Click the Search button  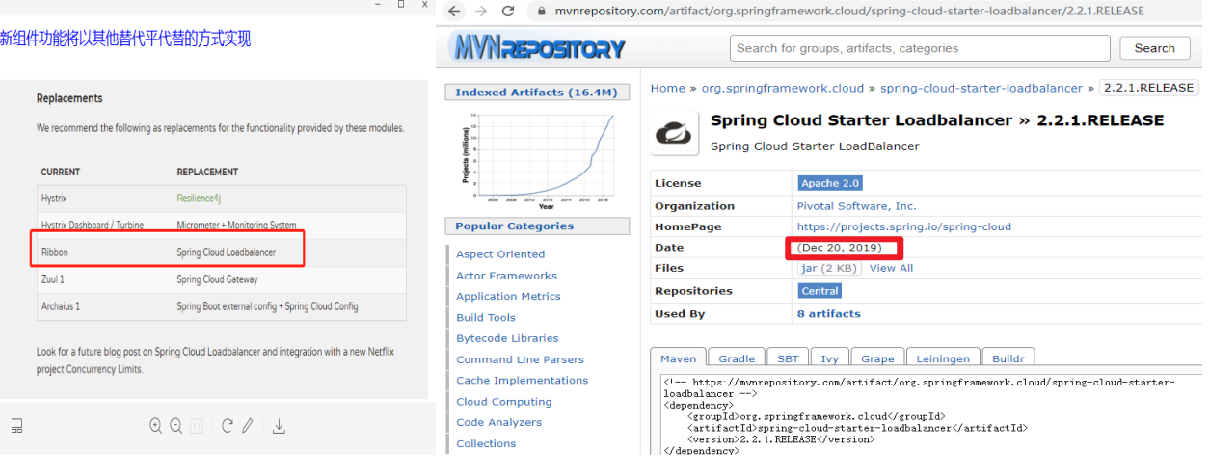tap(1154, 48)
